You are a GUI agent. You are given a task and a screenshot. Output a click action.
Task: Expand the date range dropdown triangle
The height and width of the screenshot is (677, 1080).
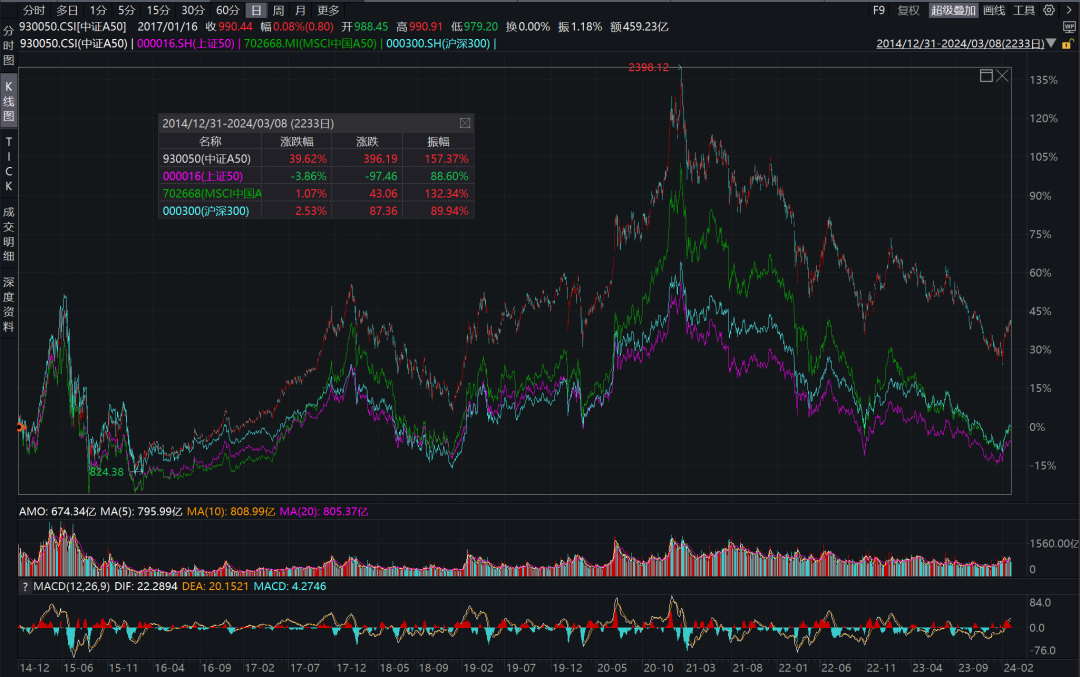pyautogui.click(x=1051, y=43)
